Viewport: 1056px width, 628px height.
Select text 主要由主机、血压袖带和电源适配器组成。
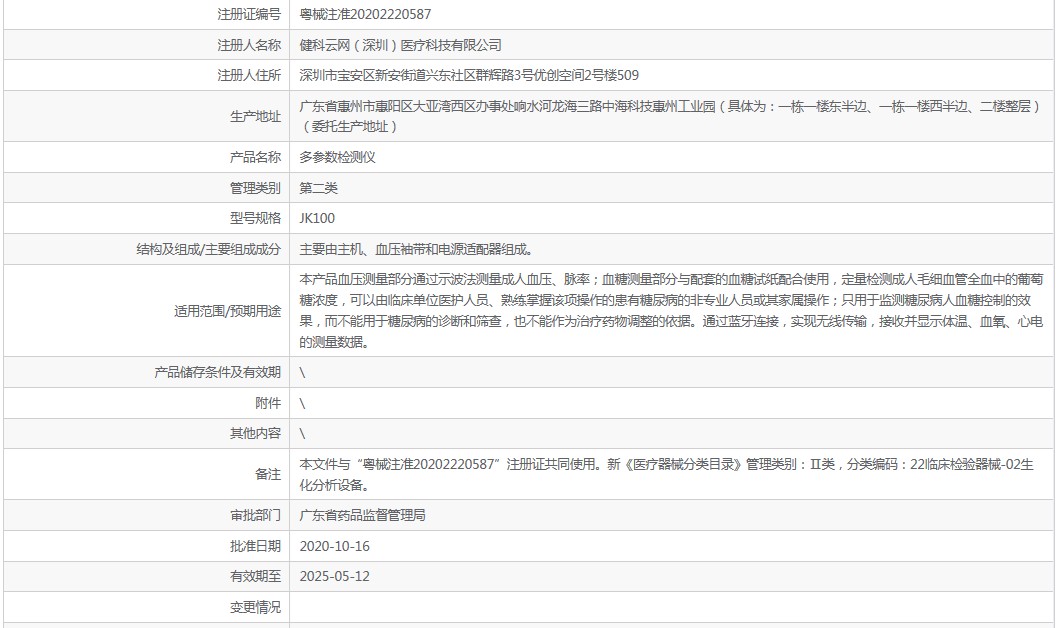(x=417, y=249)
